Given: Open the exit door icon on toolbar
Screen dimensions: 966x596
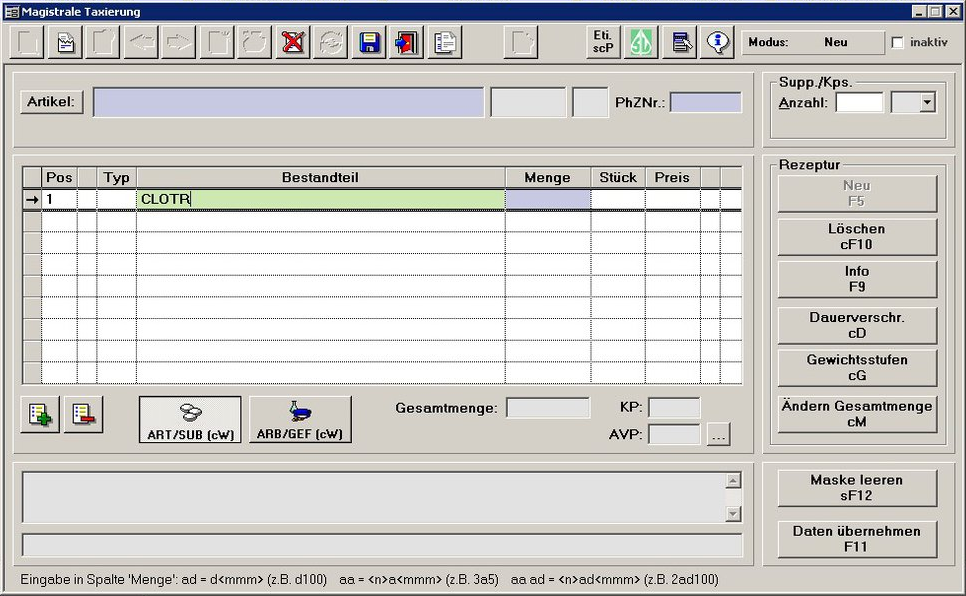Looking at the screenshot, I should [405, 41].
